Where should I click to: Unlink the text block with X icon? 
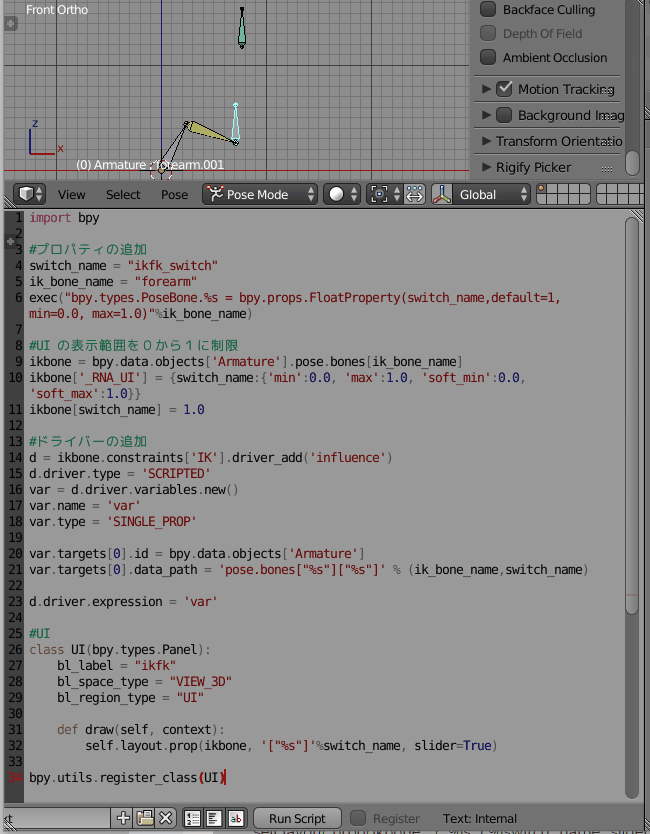[165, 818]
